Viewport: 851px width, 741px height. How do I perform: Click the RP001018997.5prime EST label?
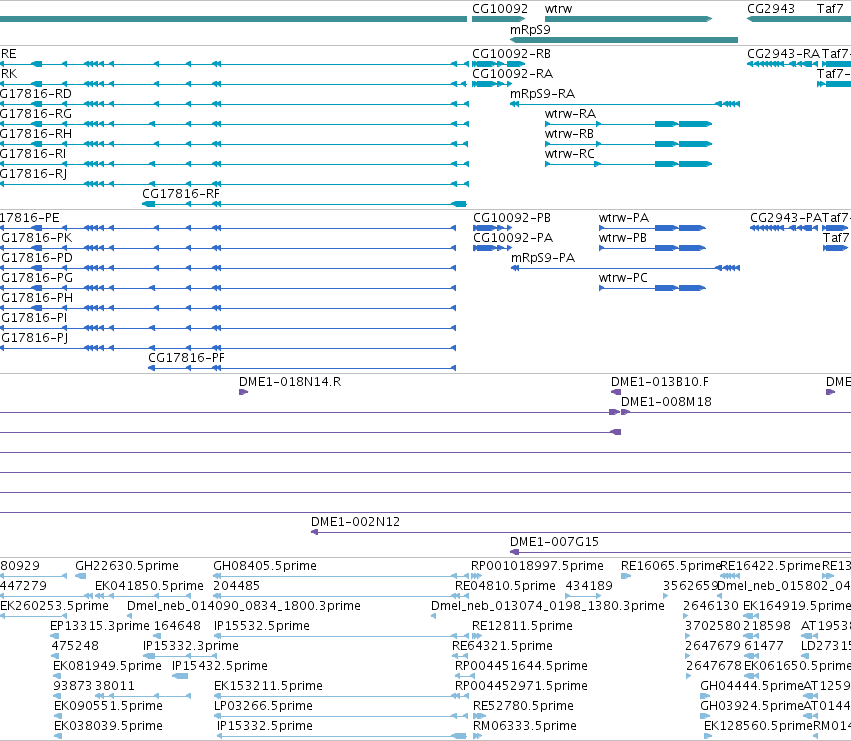(537, 566)
